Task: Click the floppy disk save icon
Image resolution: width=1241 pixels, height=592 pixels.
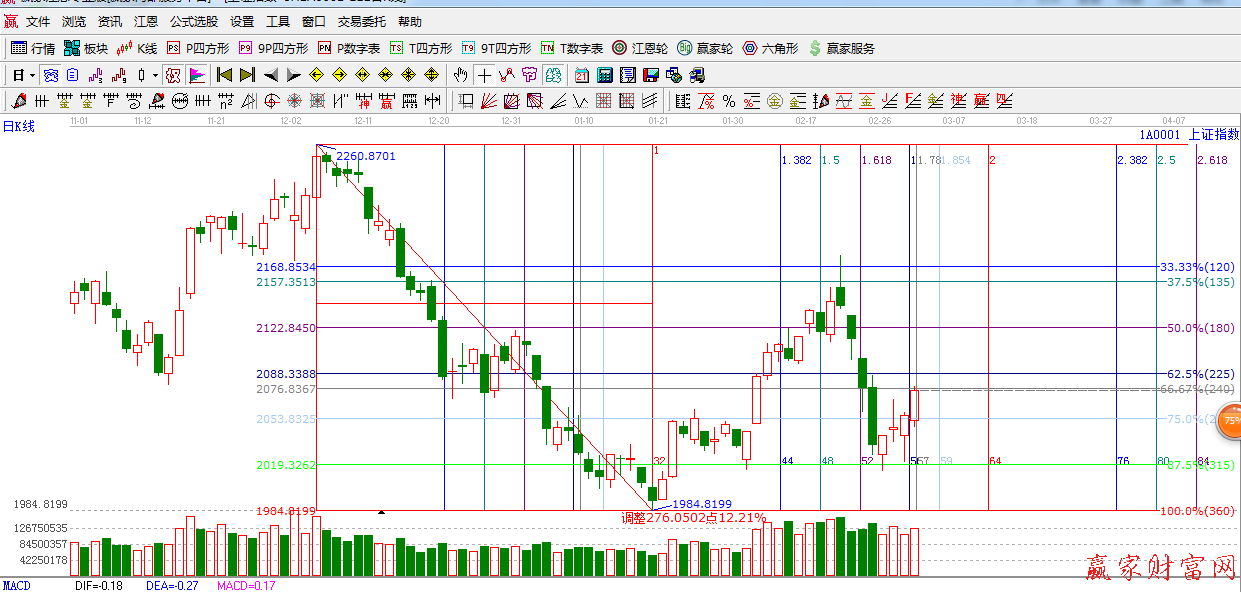Action: (x=651, y=75)
